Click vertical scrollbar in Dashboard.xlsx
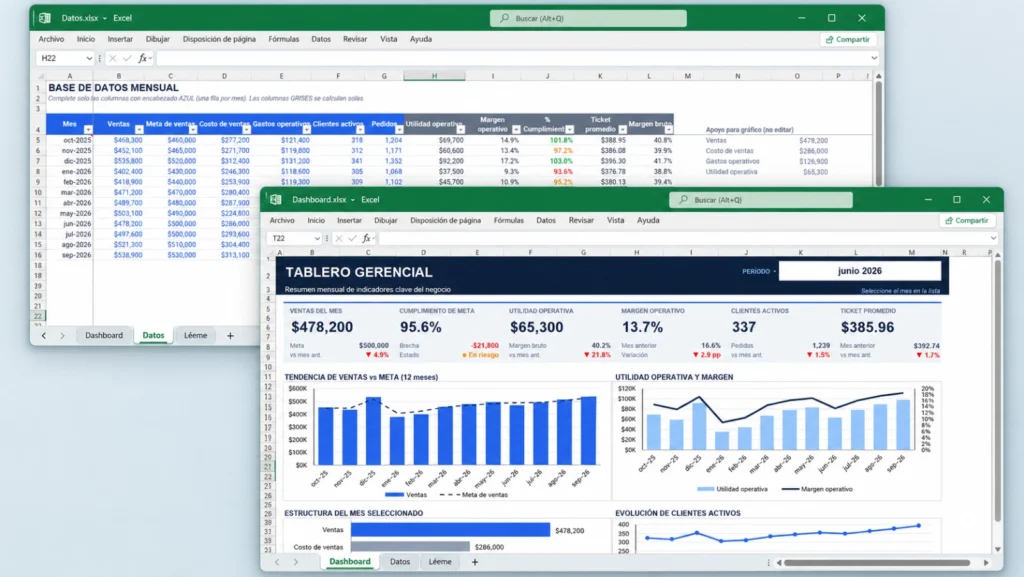1024x577 pixels. [x=997, y=390]
